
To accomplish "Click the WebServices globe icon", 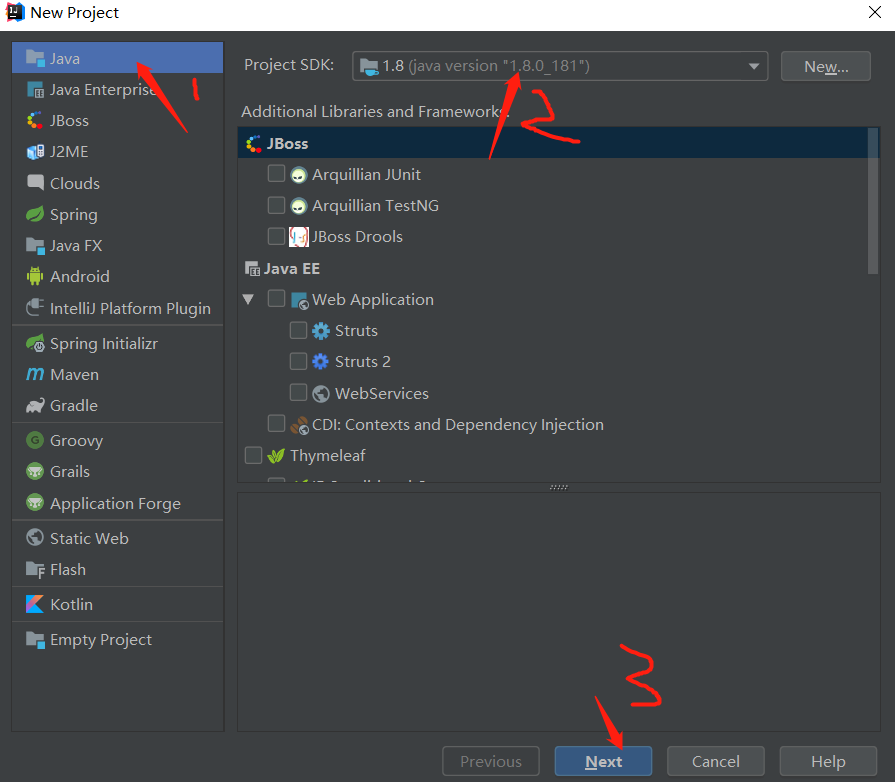I will 321,393.
